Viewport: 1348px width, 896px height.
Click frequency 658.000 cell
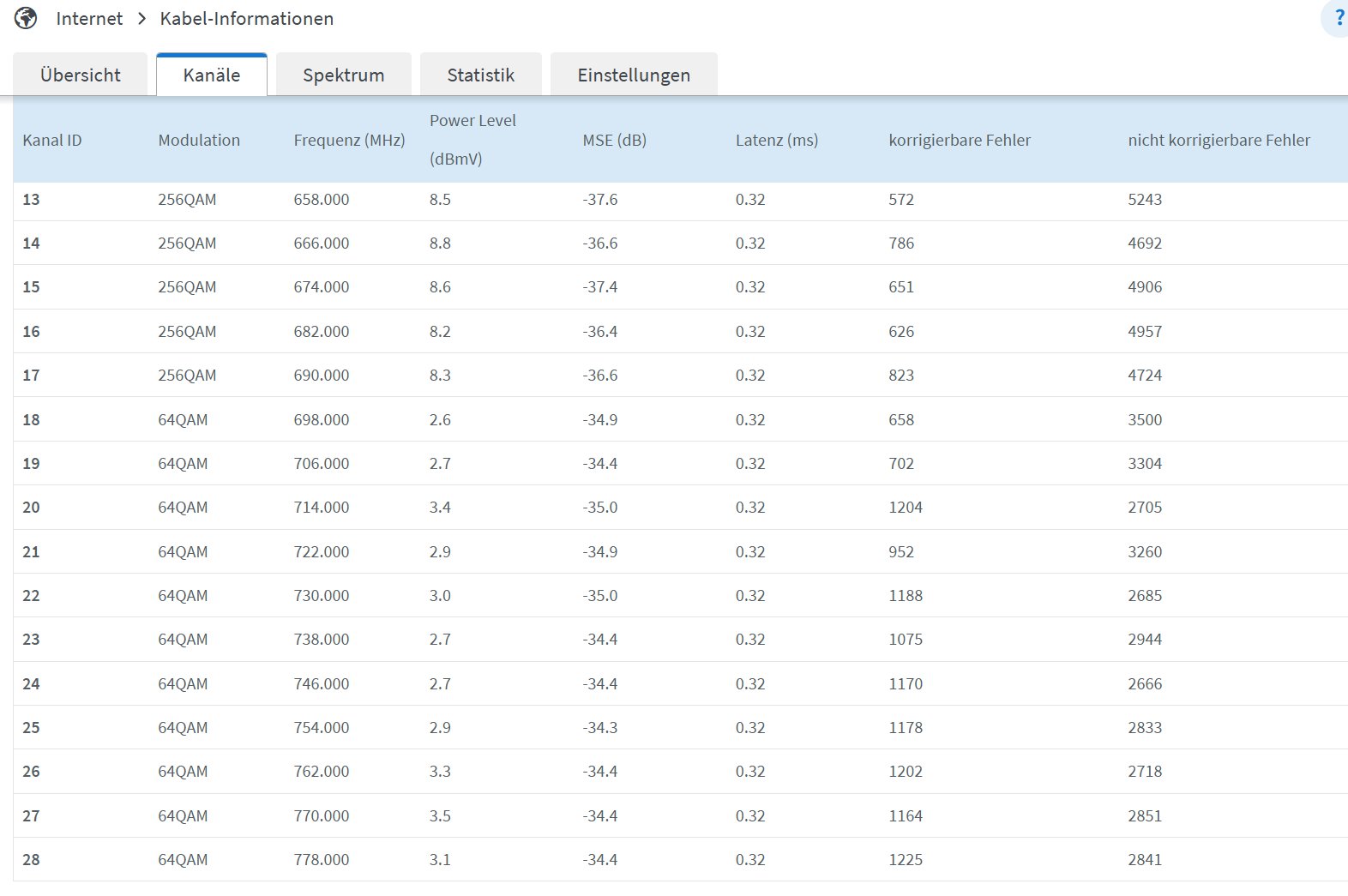tap(322, 200)
